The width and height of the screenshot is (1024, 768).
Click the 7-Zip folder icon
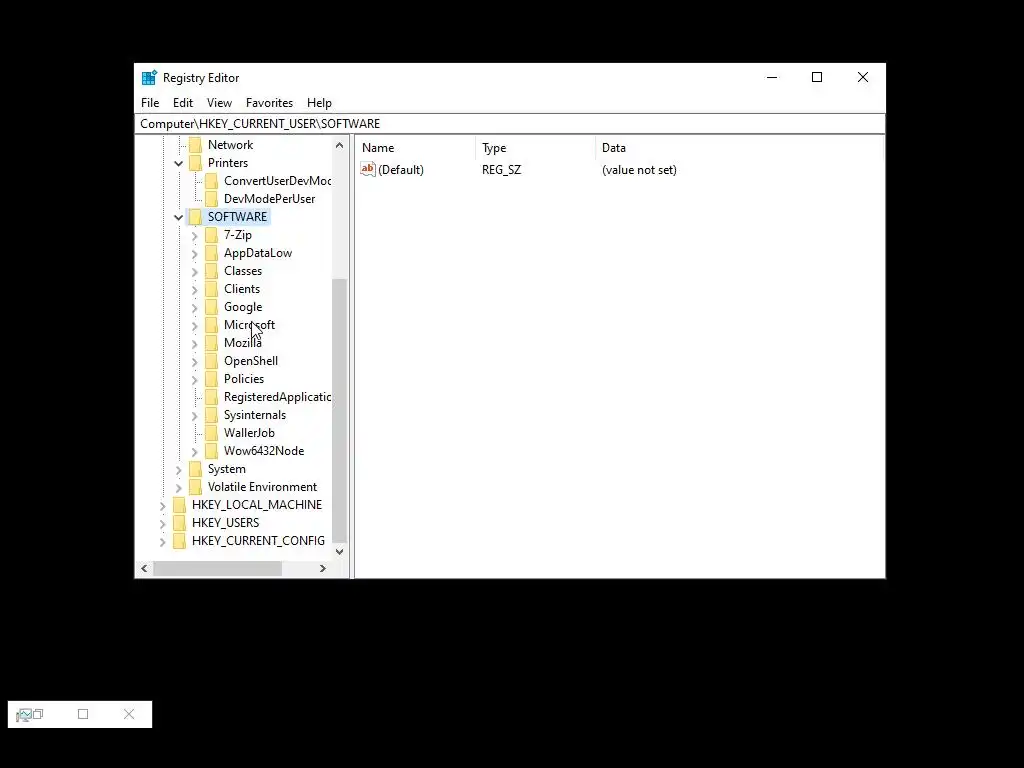tap(212, 235)
